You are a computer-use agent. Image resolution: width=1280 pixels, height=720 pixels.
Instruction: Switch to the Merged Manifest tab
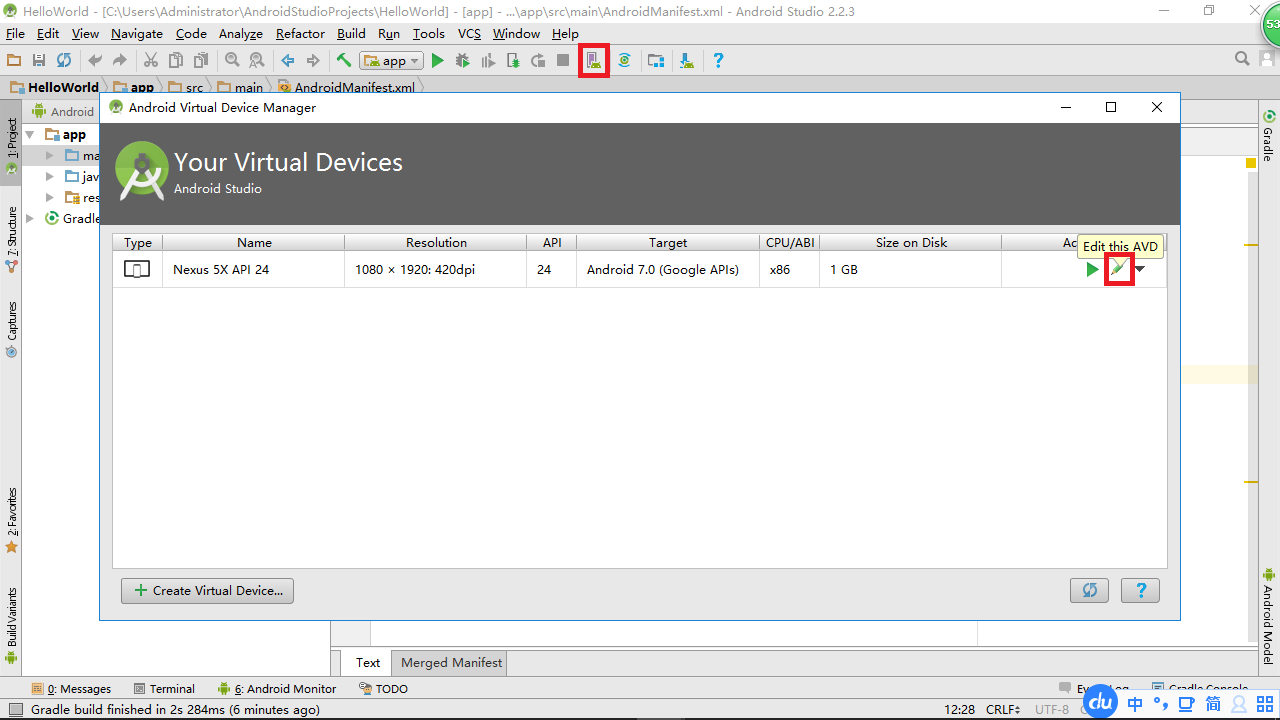coord(451,662)
